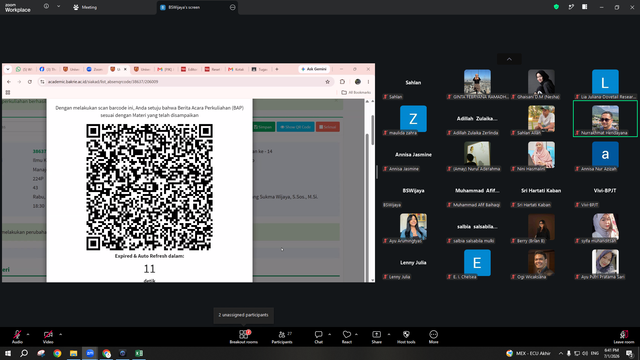Click the reload icon in shared browser
Image resolution: width=640 pixels, height=360 pixels.
tap(30, 82)
